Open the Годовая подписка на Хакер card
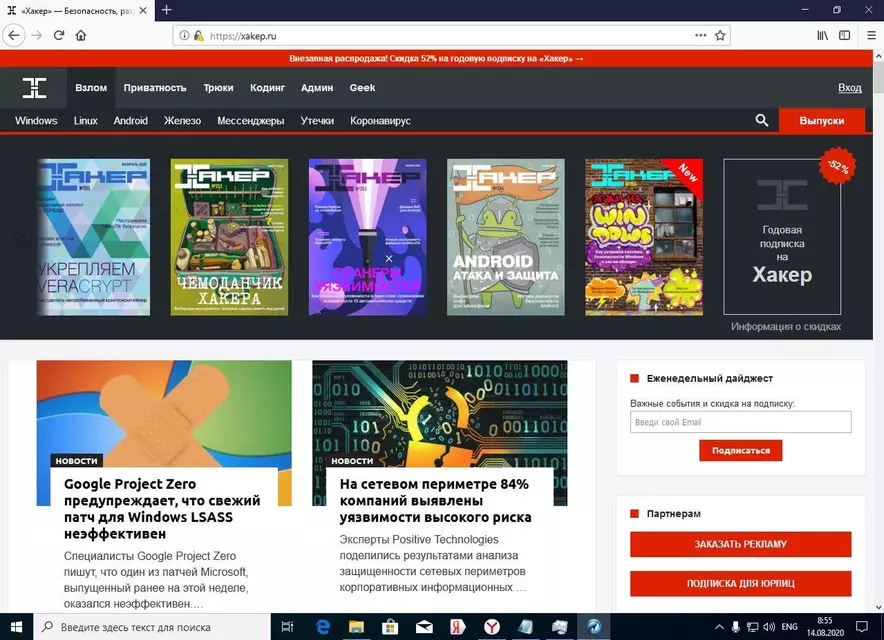The width and height of the screenshot is (884, 640). [x=782, y=237]
